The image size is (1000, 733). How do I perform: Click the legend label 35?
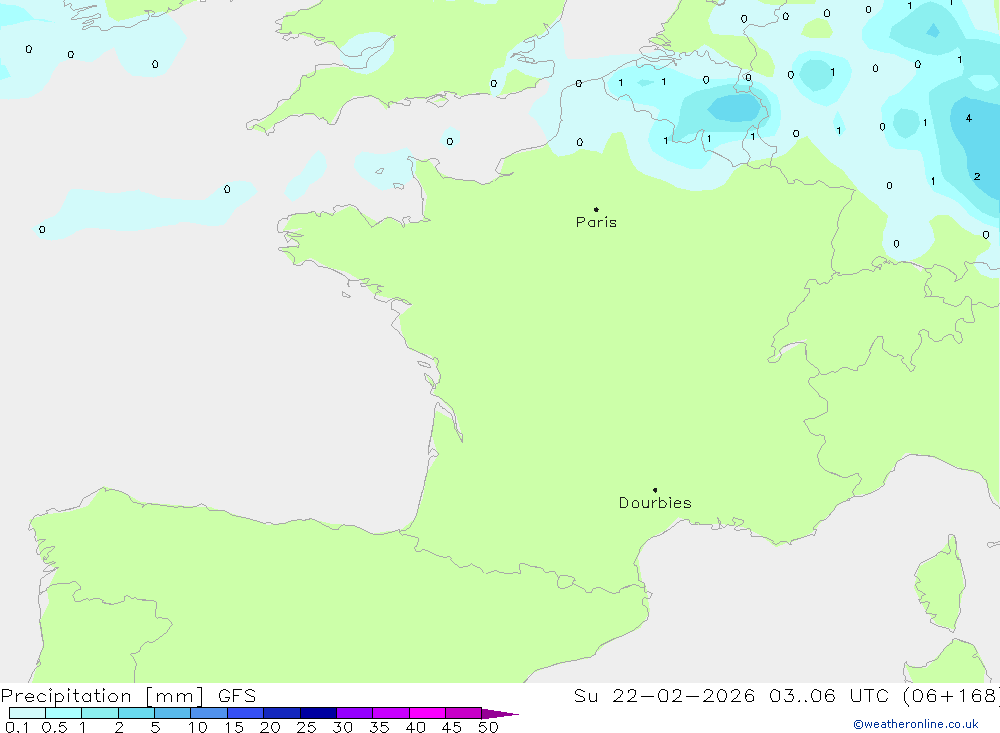379,727
